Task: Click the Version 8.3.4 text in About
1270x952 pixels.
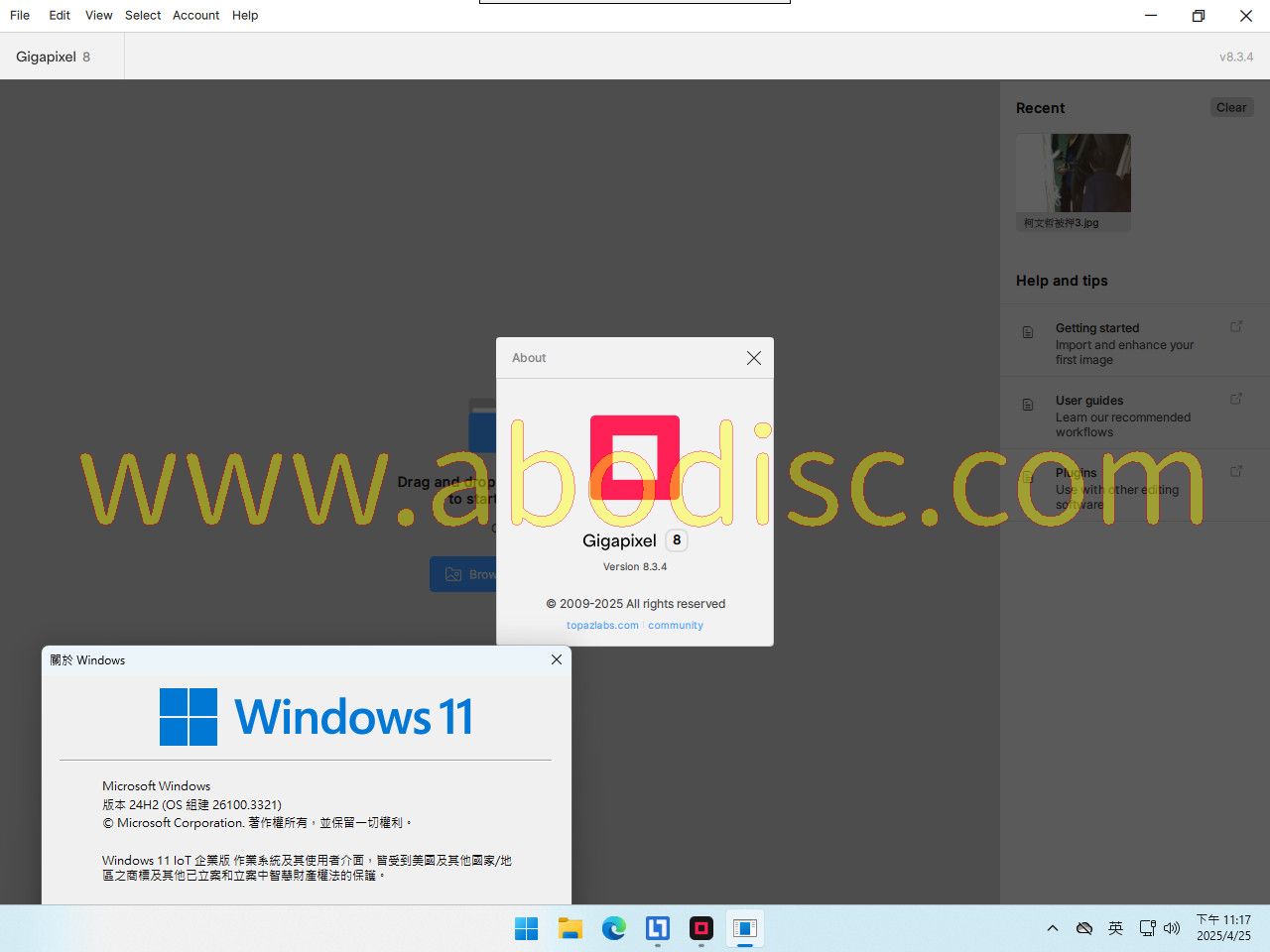Action: tap(635, 567)
